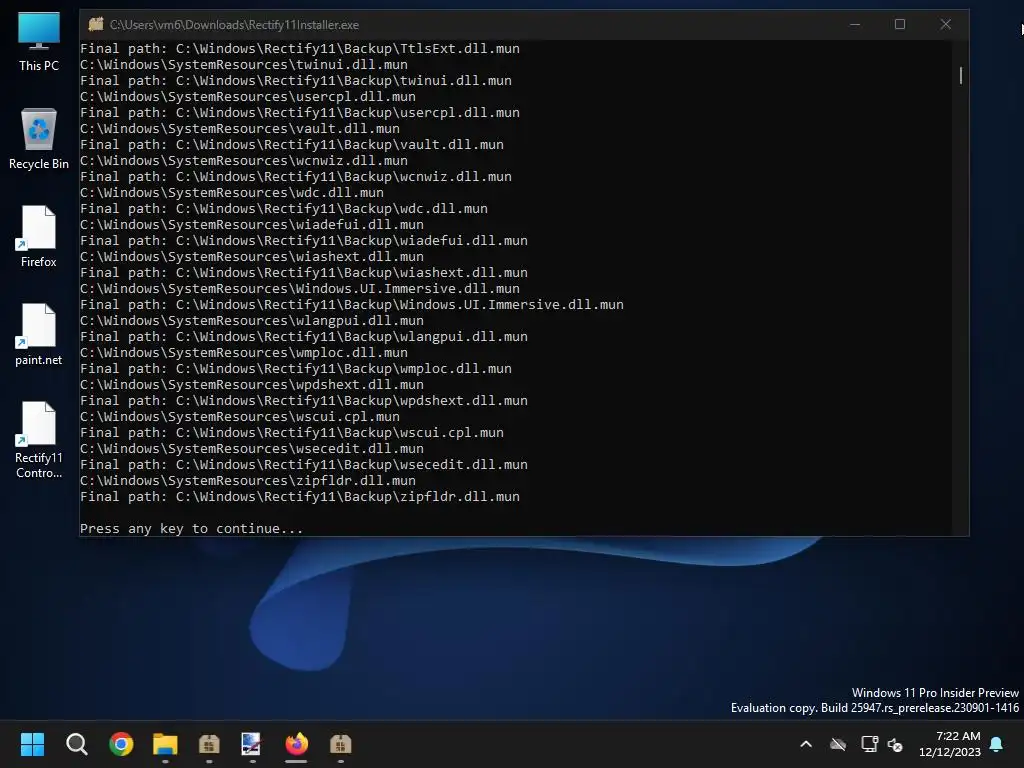
Task: Open the network tray icon
Action: click(869, 744)
